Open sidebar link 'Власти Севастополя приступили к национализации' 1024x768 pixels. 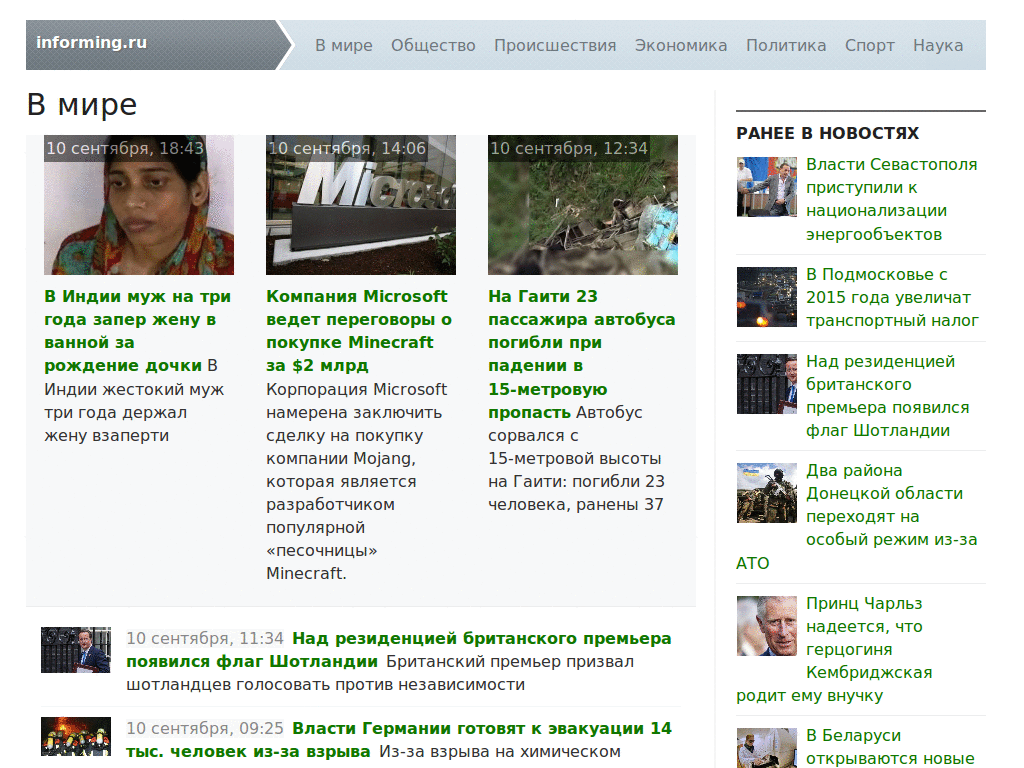[891, 199]
